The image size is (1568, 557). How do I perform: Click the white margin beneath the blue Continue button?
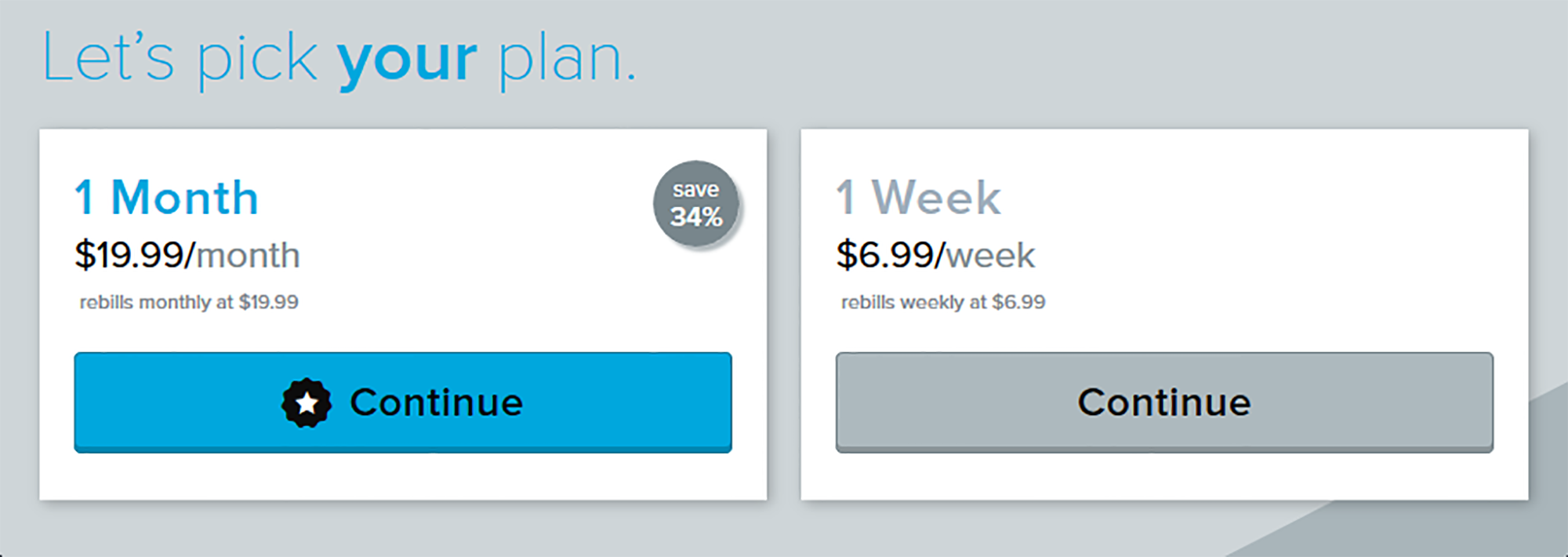point(403,476)
